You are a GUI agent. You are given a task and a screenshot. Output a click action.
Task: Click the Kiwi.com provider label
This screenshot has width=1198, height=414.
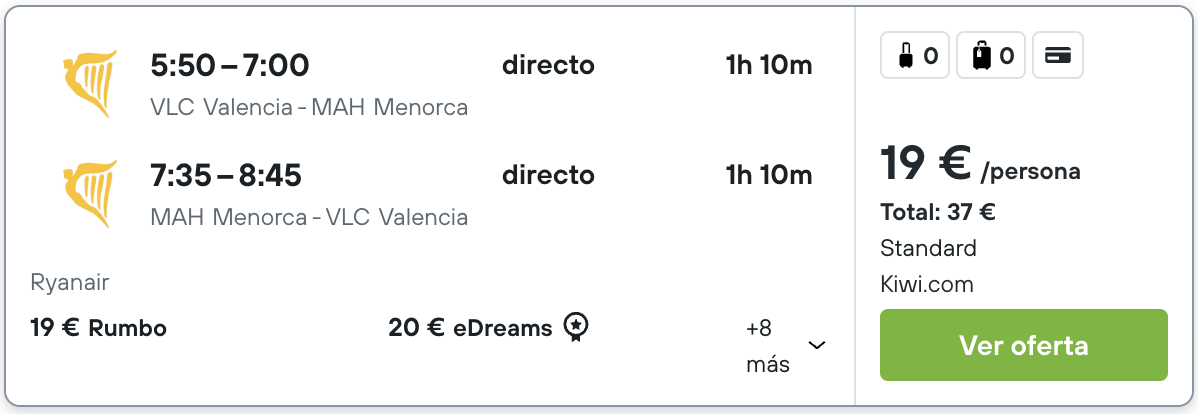(x=927, y=285)
